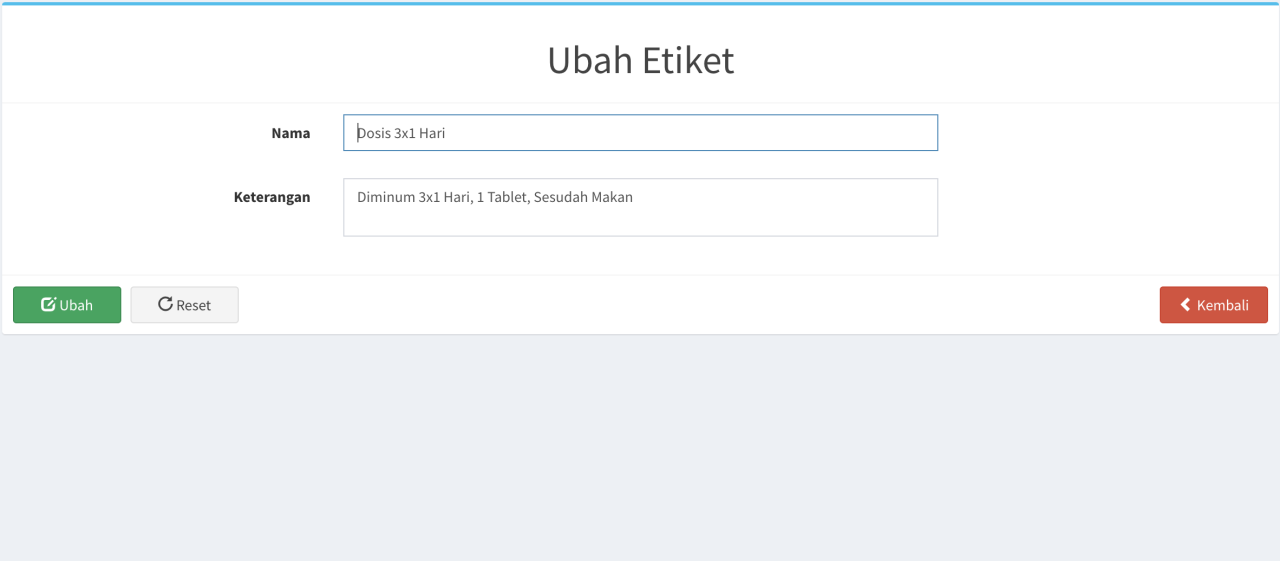This screenshot has width=1280, height=561.
Task: Click the word Diminum in Keterangan
Action: 386,197
